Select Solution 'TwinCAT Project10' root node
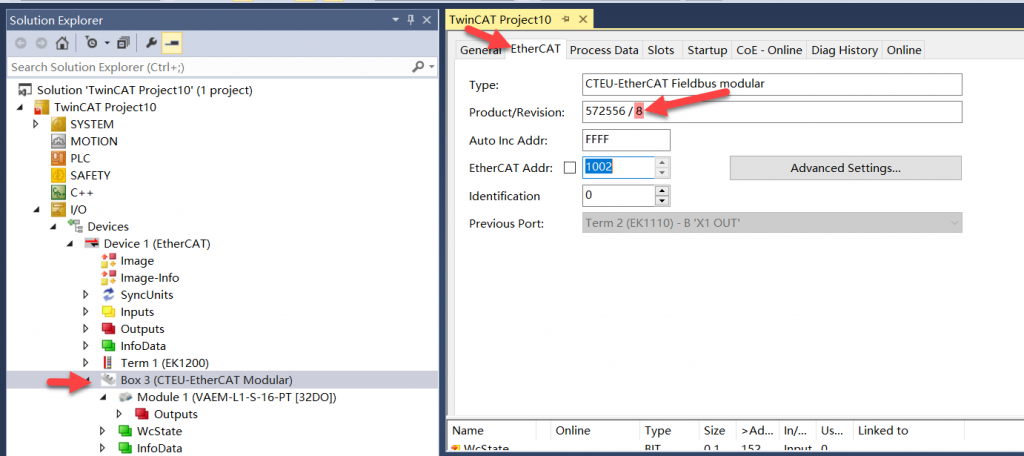Screen dimensions: 1024x456 (144, 90)
